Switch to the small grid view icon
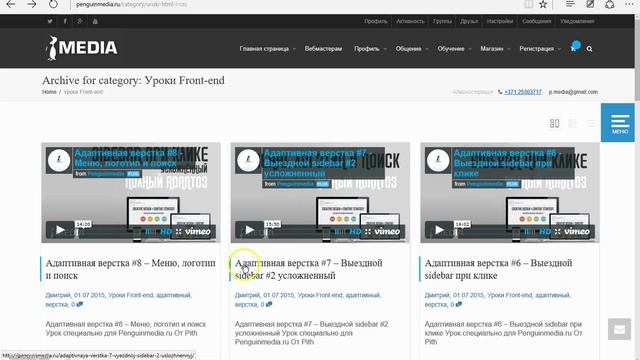640x360 pixels. [573, 123]
